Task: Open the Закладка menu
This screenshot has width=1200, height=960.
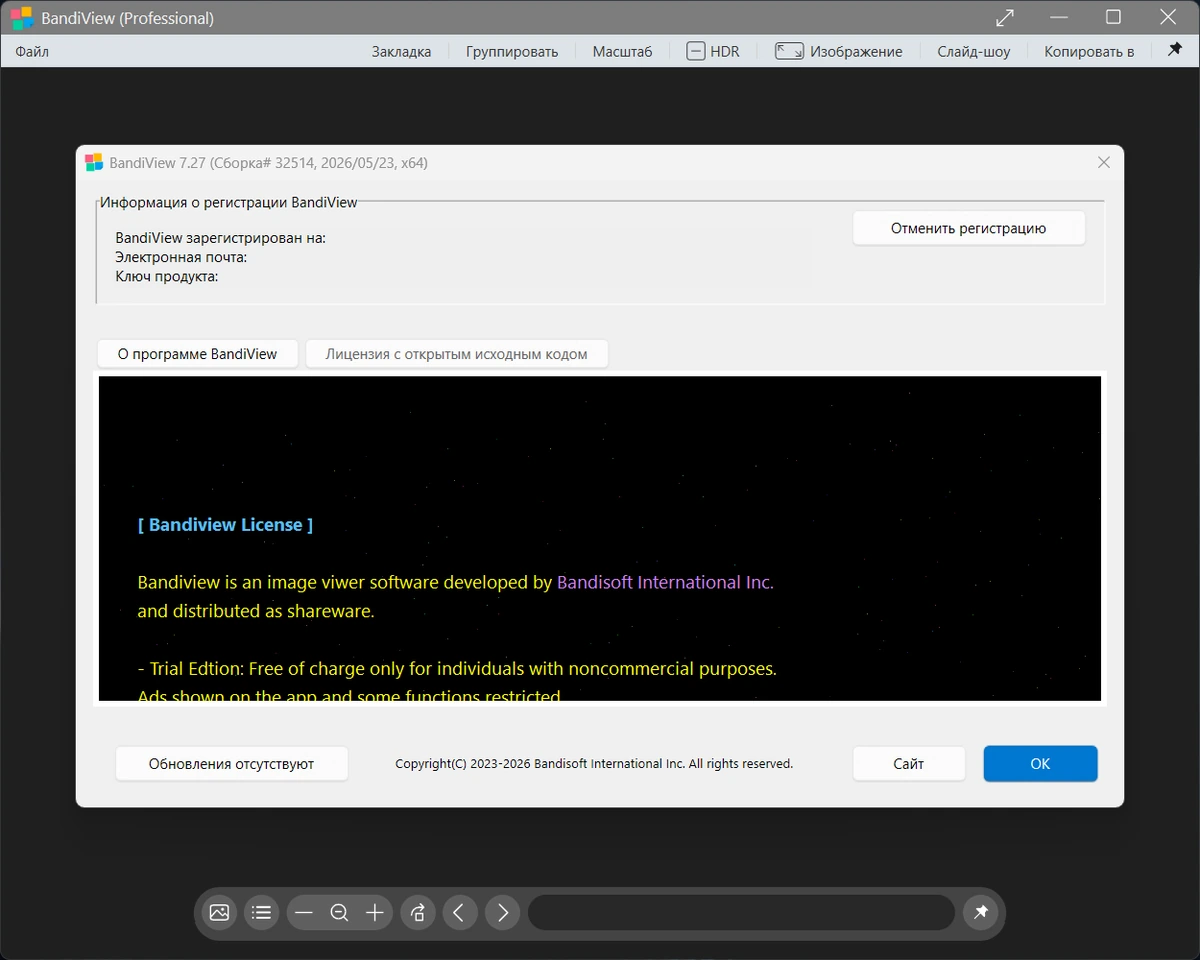Action: coord(401,51)
